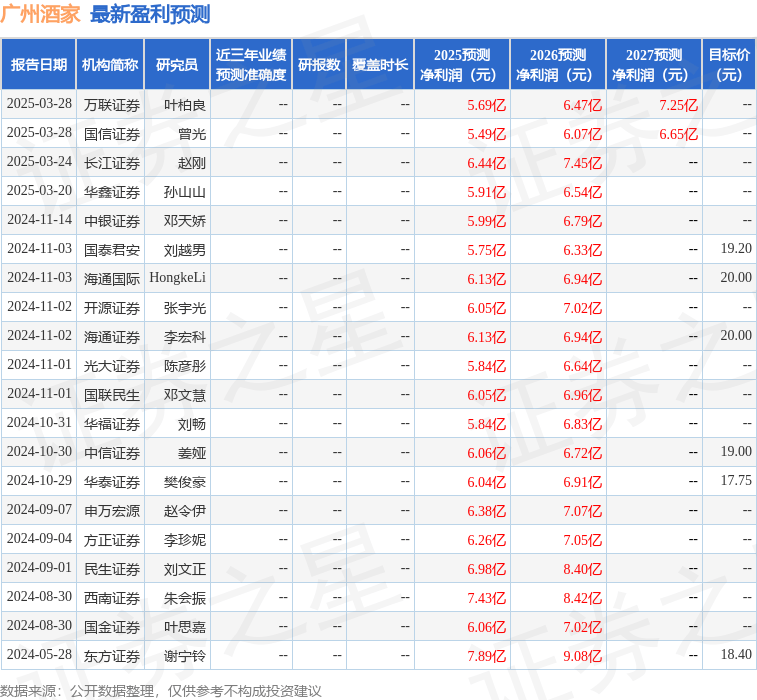Click researcher name 叶柏良
This screenshot has height=700, width=757.
184,105
